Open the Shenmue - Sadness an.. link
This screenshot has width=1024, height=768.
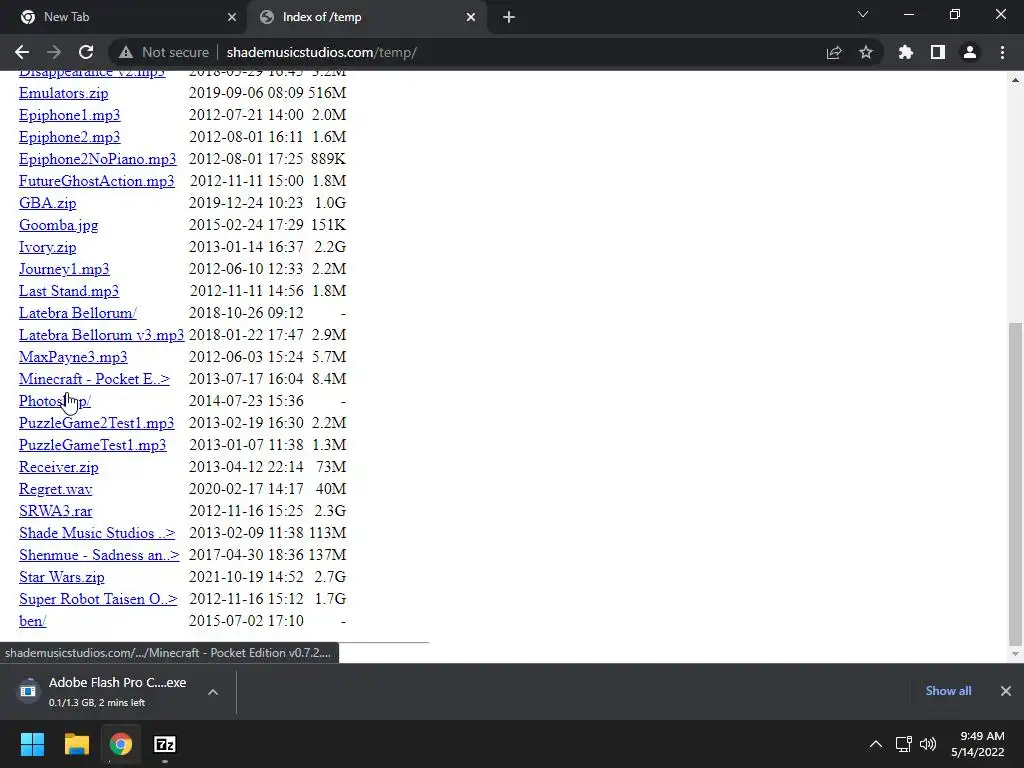[99, 555]
